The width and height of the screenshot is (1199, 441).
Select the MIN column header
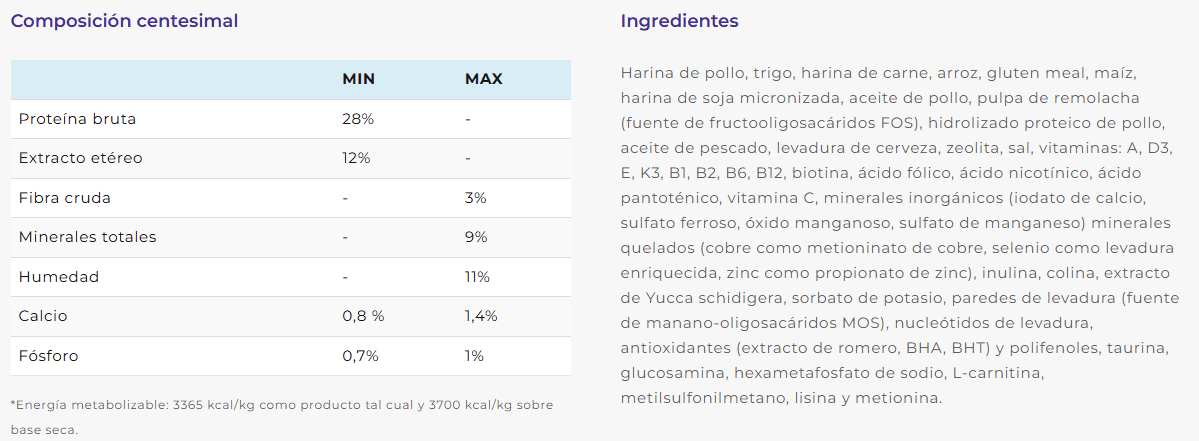pos(359,79)
